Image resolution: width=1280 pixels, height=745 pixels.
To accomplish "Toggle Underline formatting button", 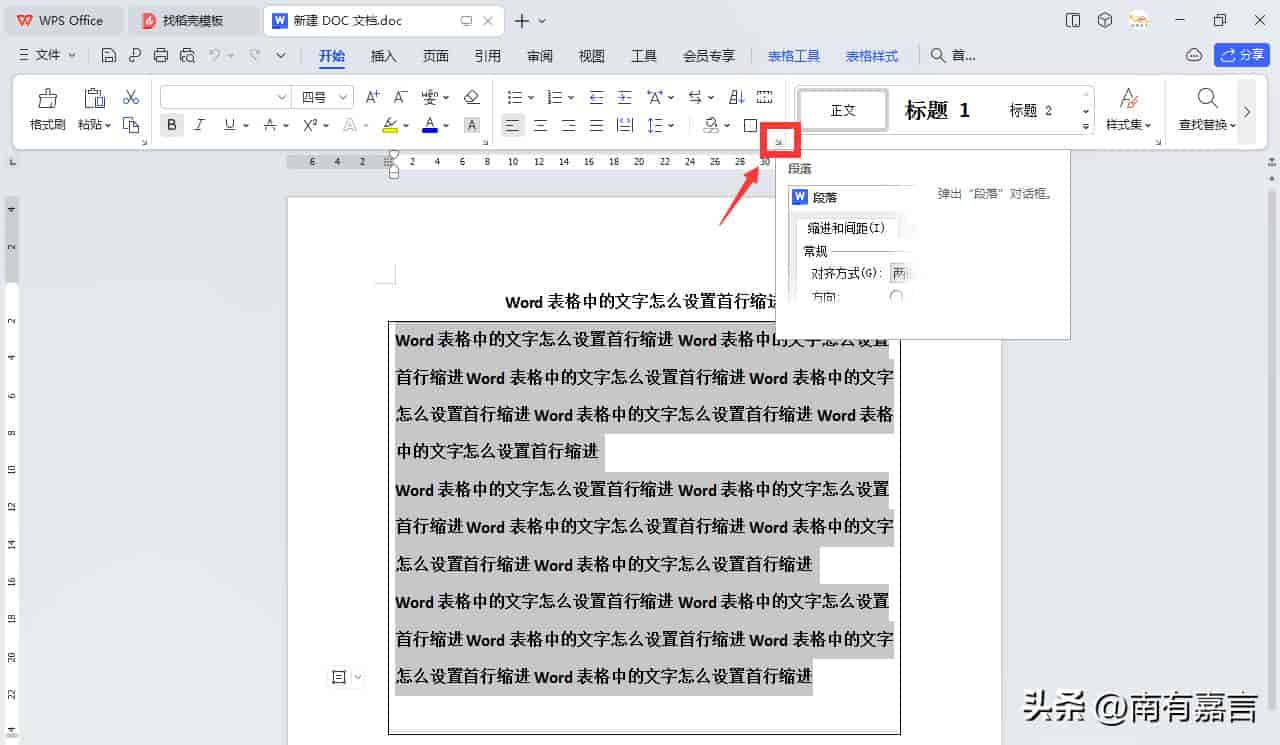I will [x=230, y=125].
